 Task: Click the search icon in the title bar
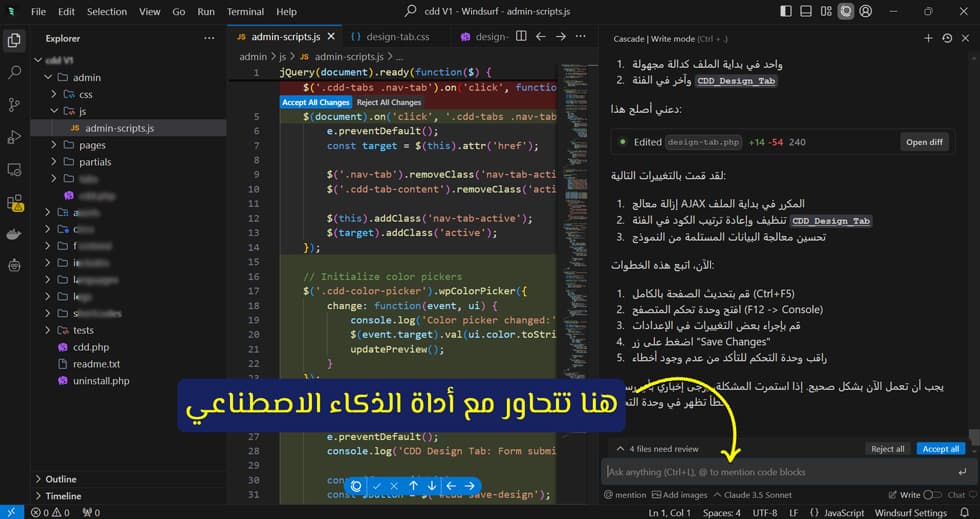(411, 11)
